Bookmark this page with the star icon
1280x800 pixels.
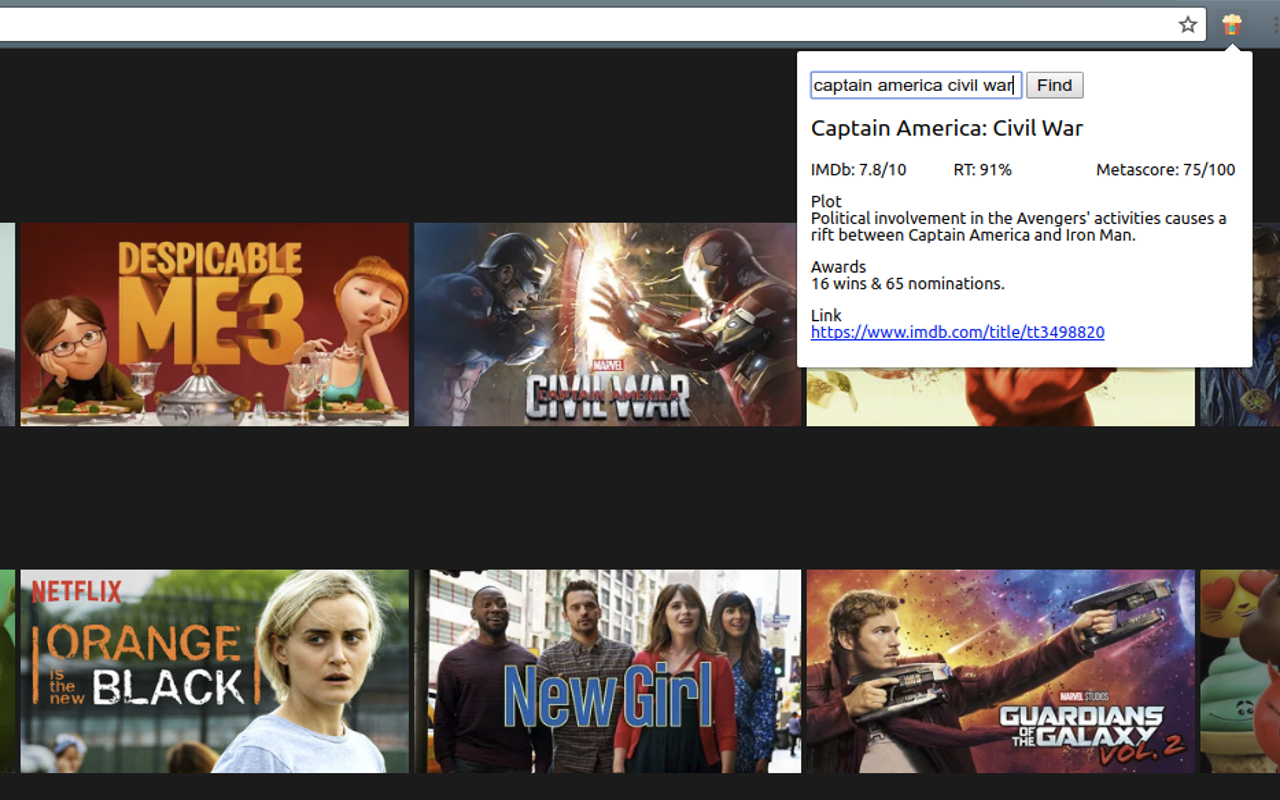pyautogui.click(x=1187, y=25)
